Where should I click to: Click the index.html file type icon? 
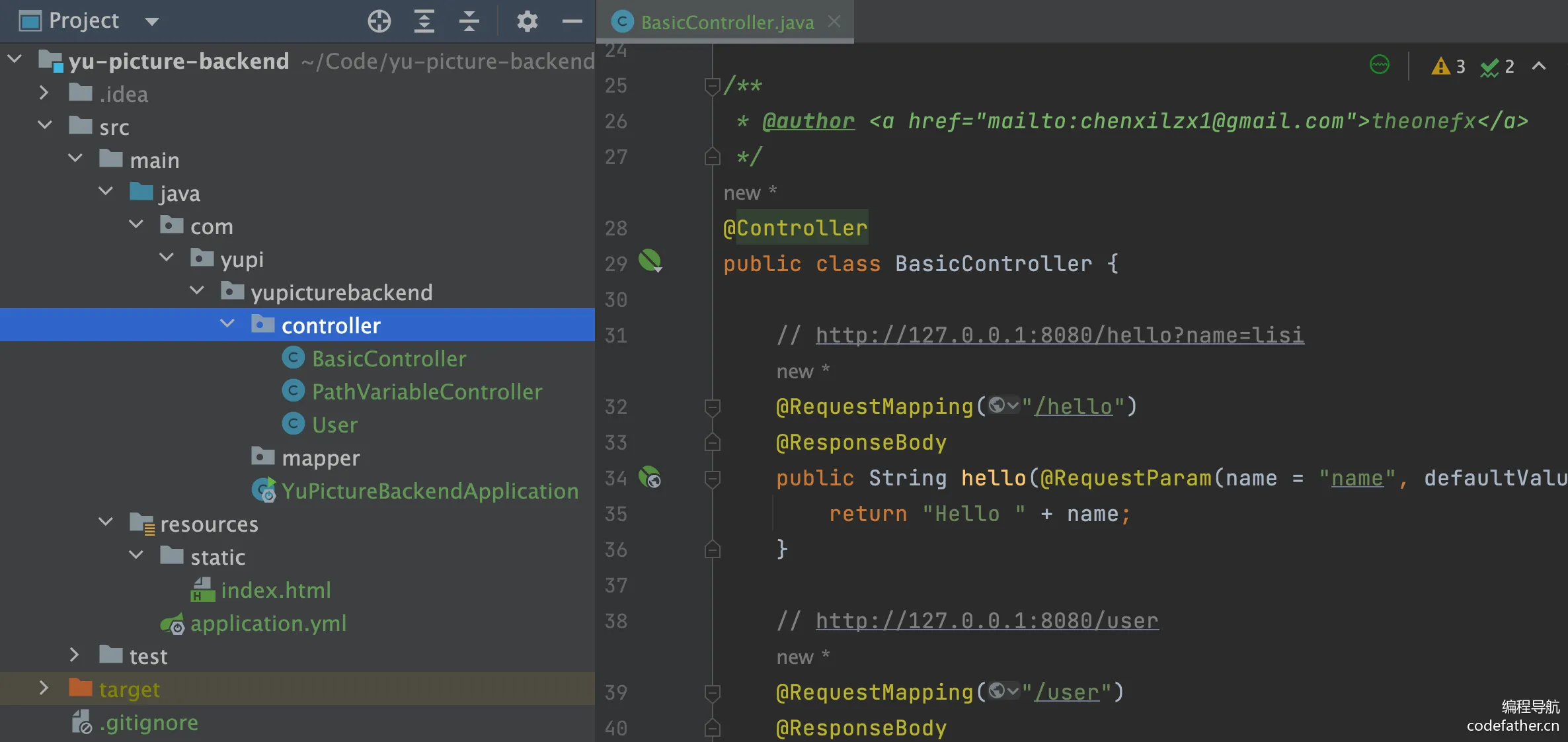point(203,589)
